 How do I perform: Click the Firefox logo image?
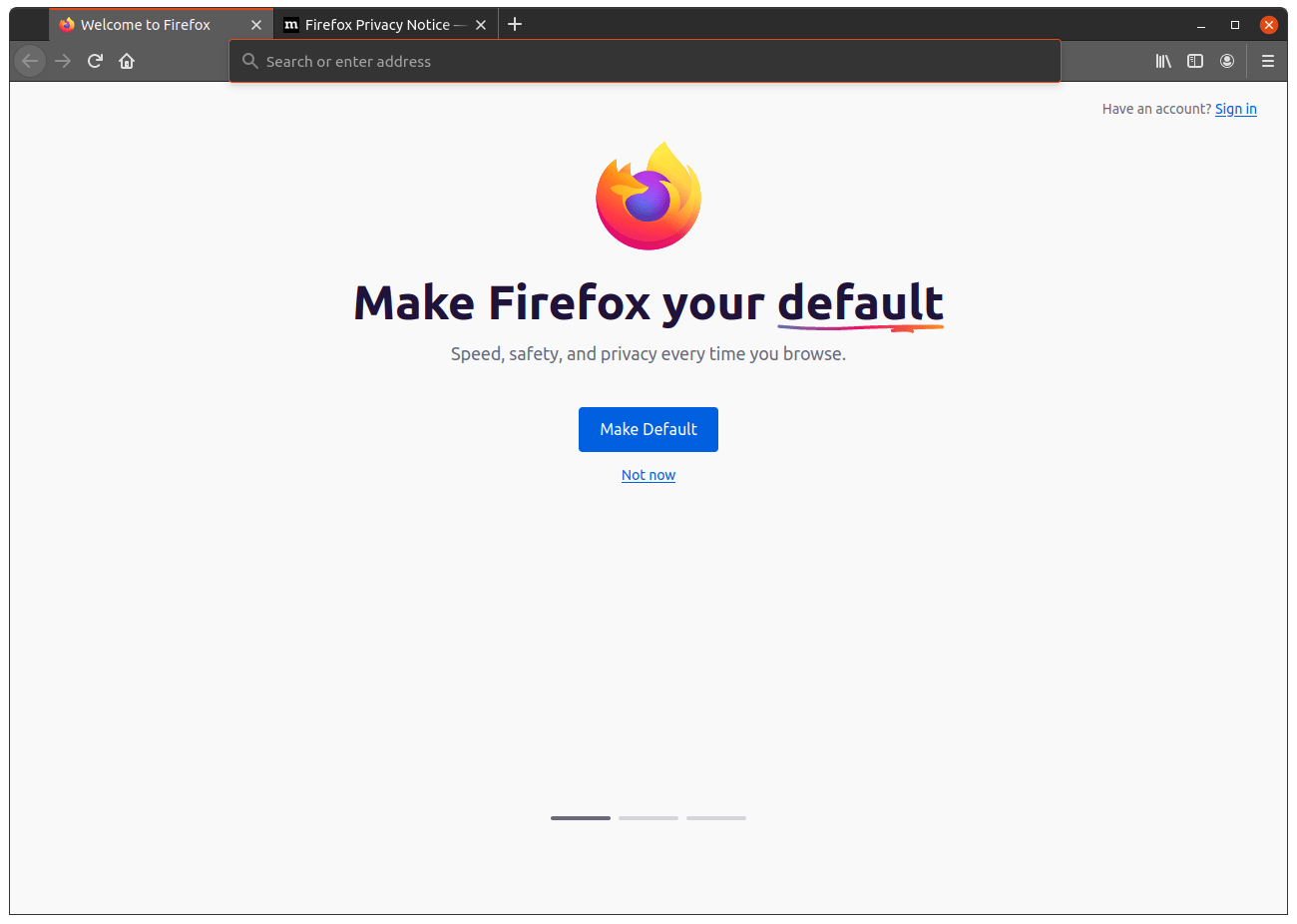[648, 196]
